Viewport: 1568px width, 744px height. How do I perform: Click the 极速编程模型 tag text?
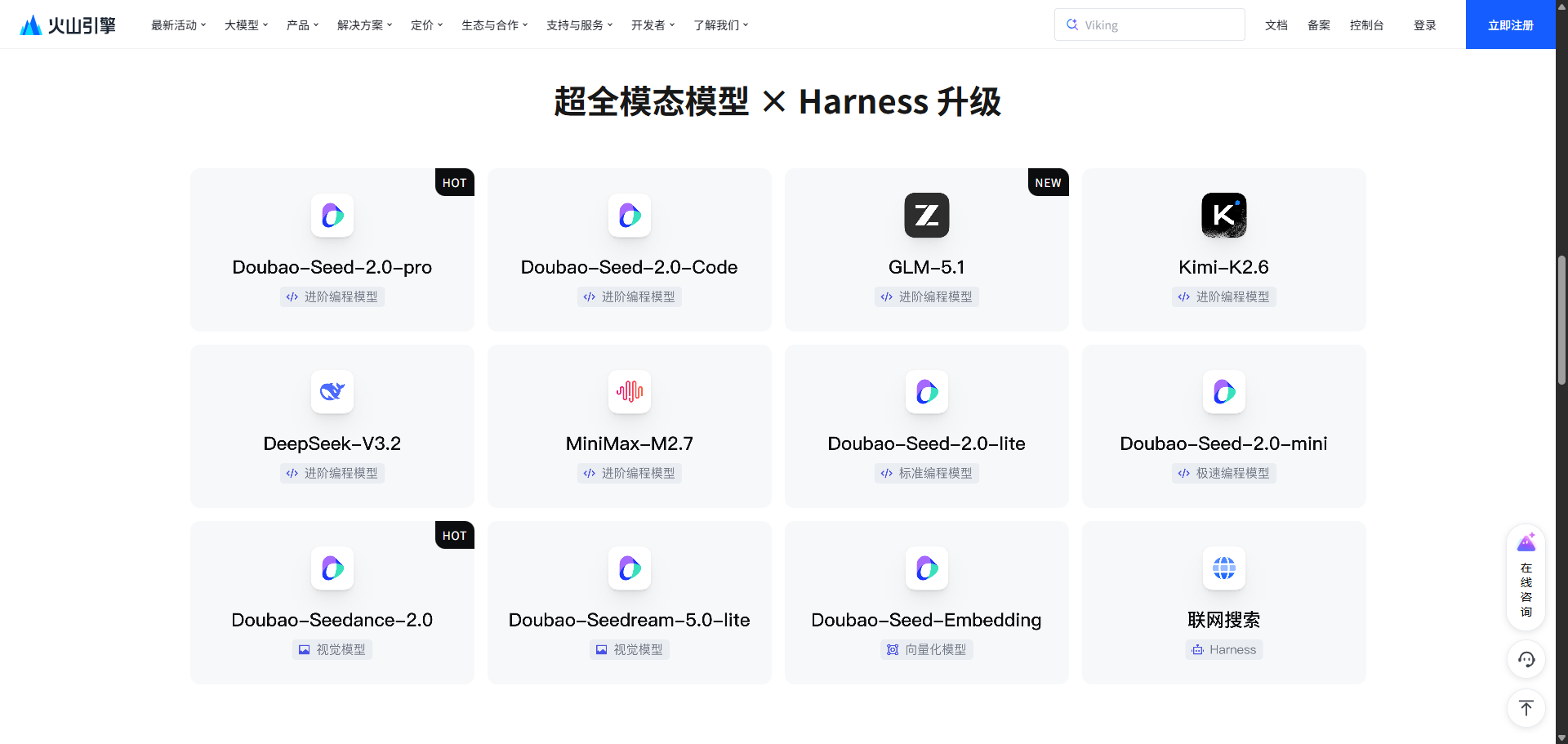pos(1233,474)
